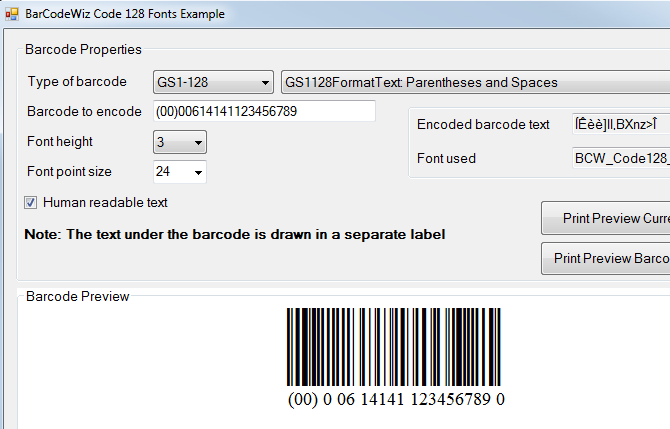Click the window title bar text
Screen dimensions: 670x429
pos(125,14)
